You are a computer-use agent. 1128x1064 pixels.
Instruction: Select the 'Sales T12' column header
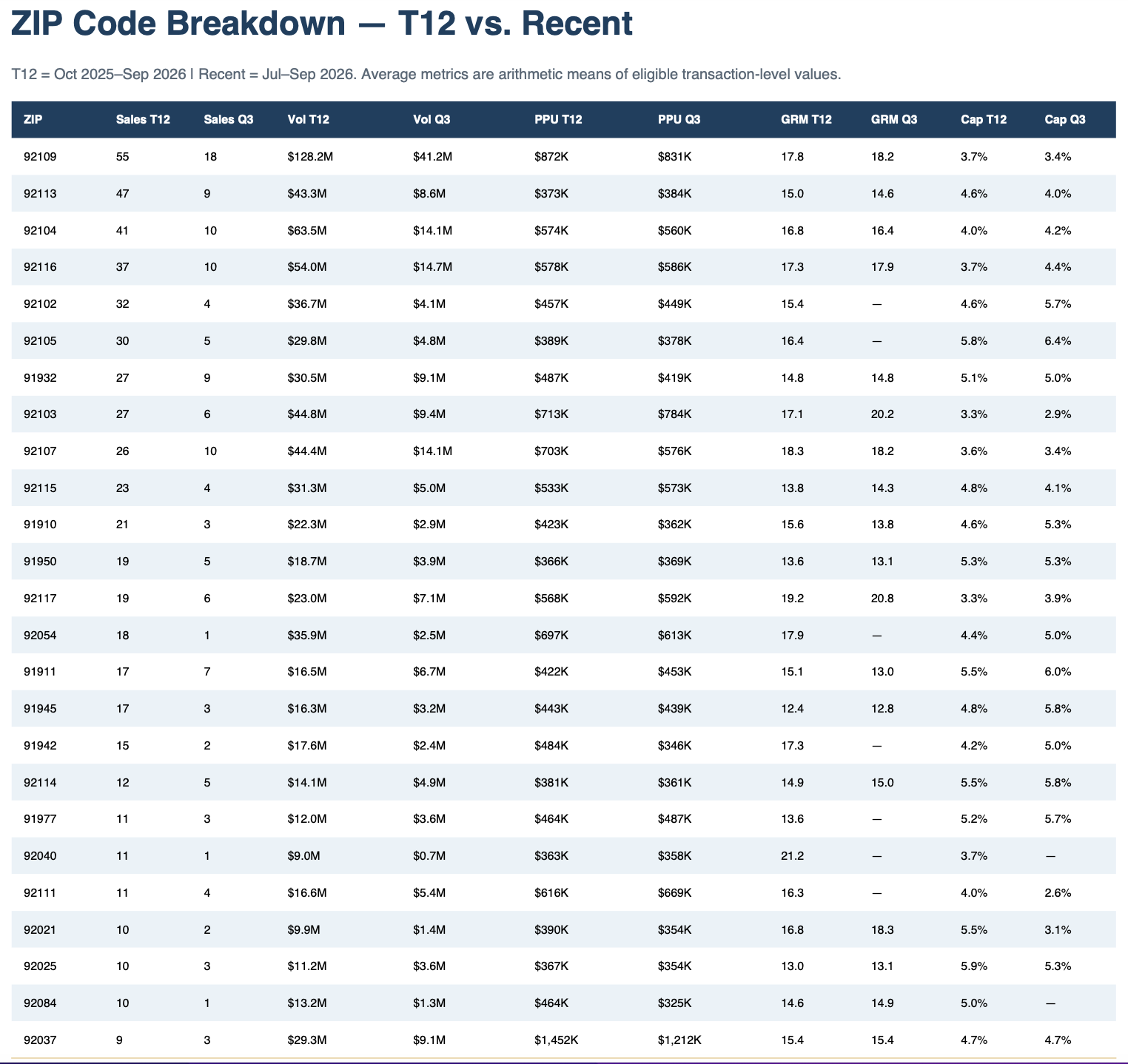[x=143, y=120]
